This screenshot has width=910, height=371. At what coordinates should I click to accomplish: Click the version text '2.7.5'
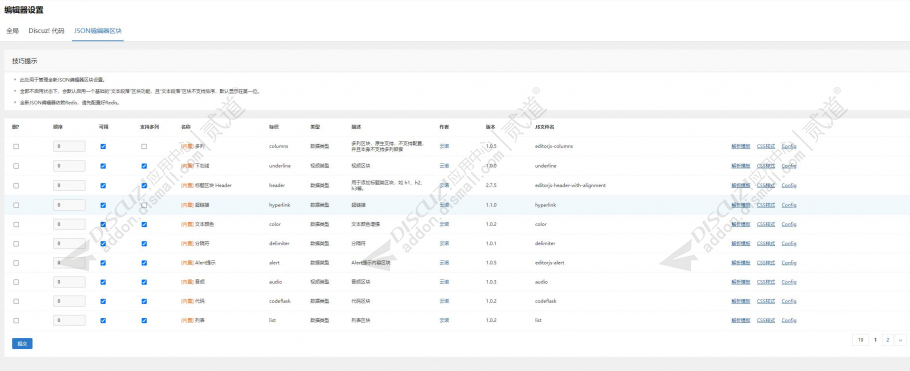(x=491, y=186)
